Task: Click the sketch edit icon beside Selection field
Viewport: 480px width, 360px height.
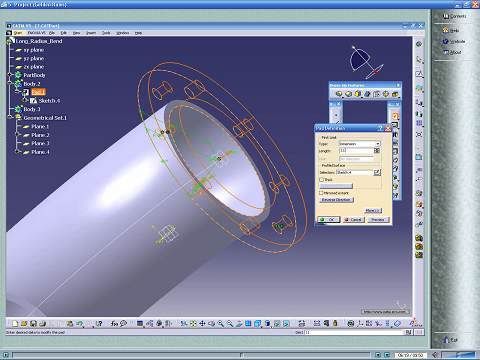Action: [377, 172]
